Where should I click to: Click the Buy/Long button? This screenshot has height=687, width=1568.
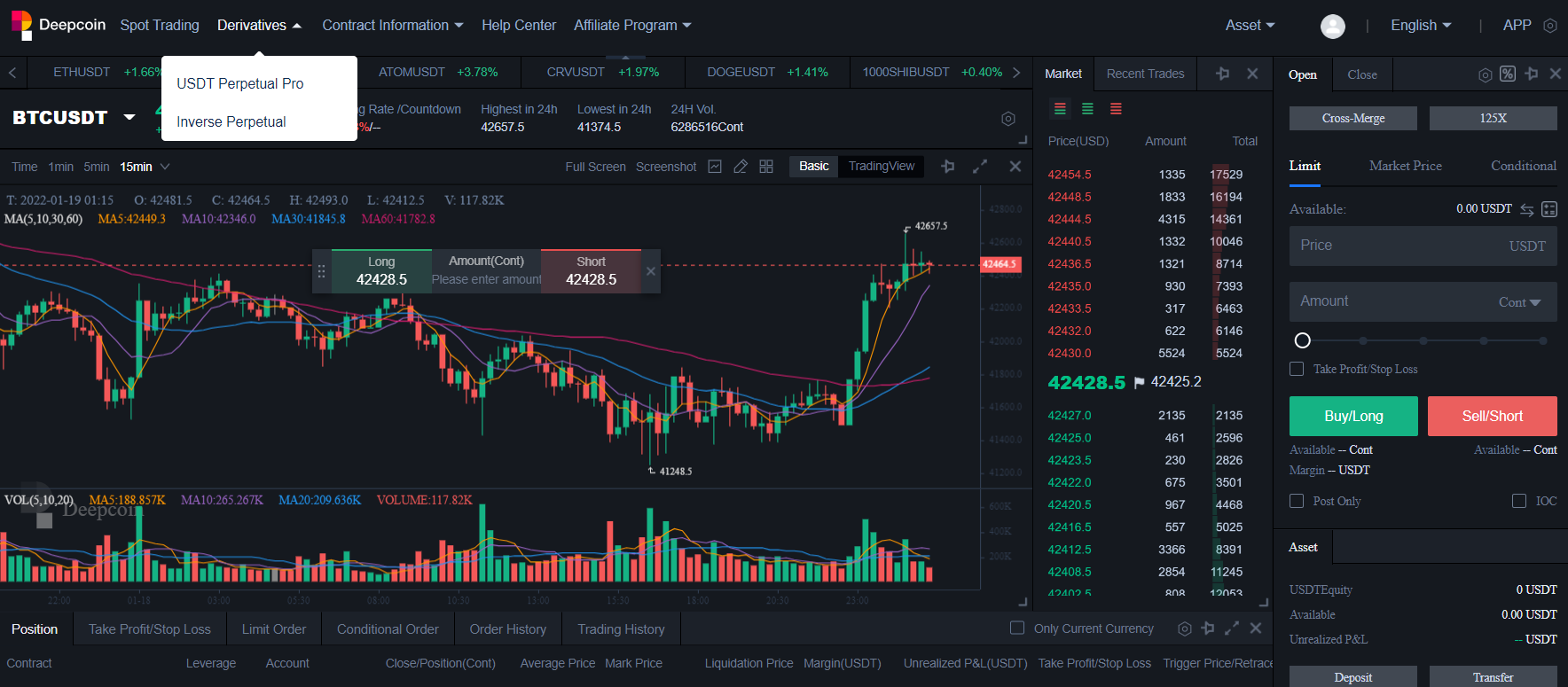(1353, 416)
